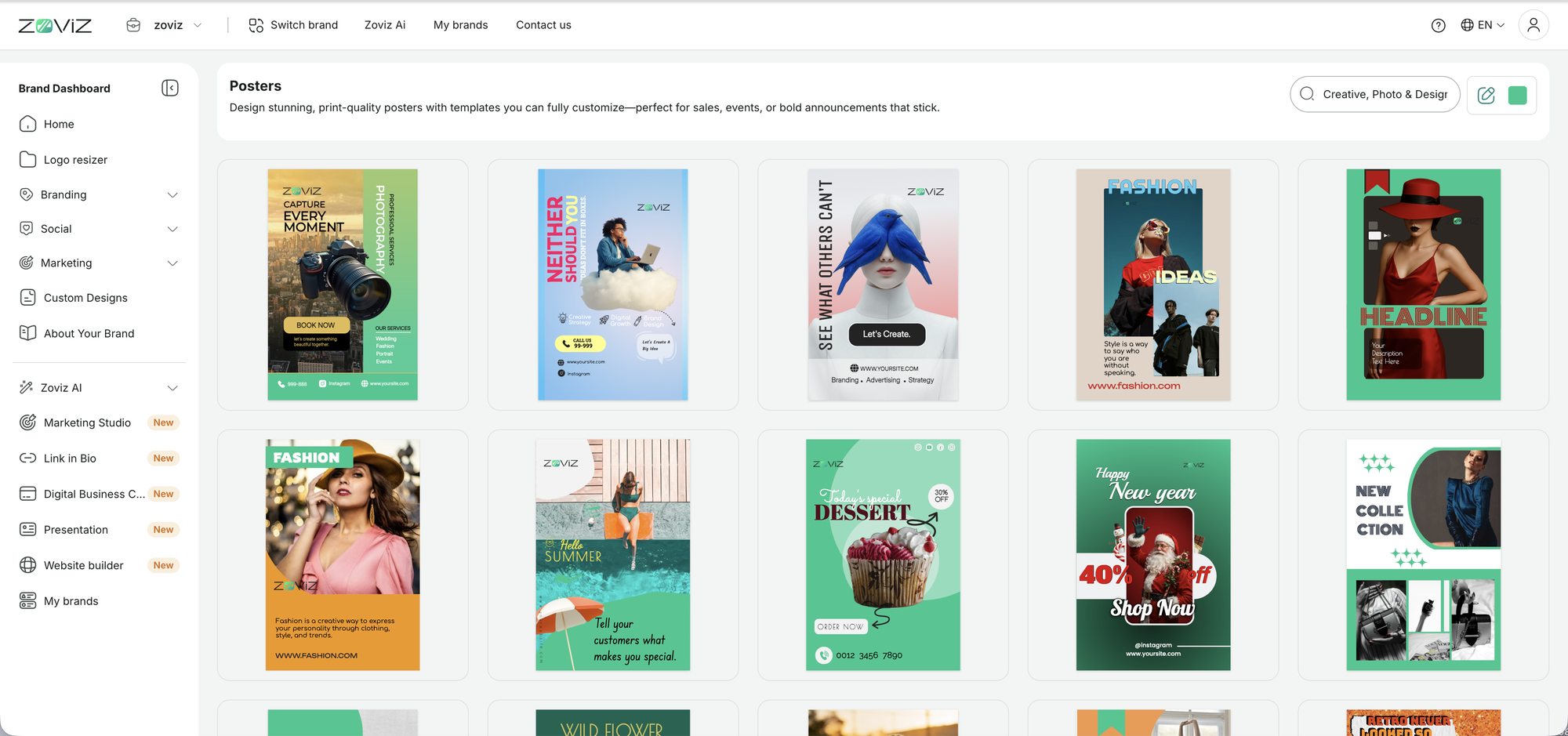Click the Zoviz AI magic wand icon
This screenshot has width=1568, height=736.
pyautogui.click(x=26, y=387)
